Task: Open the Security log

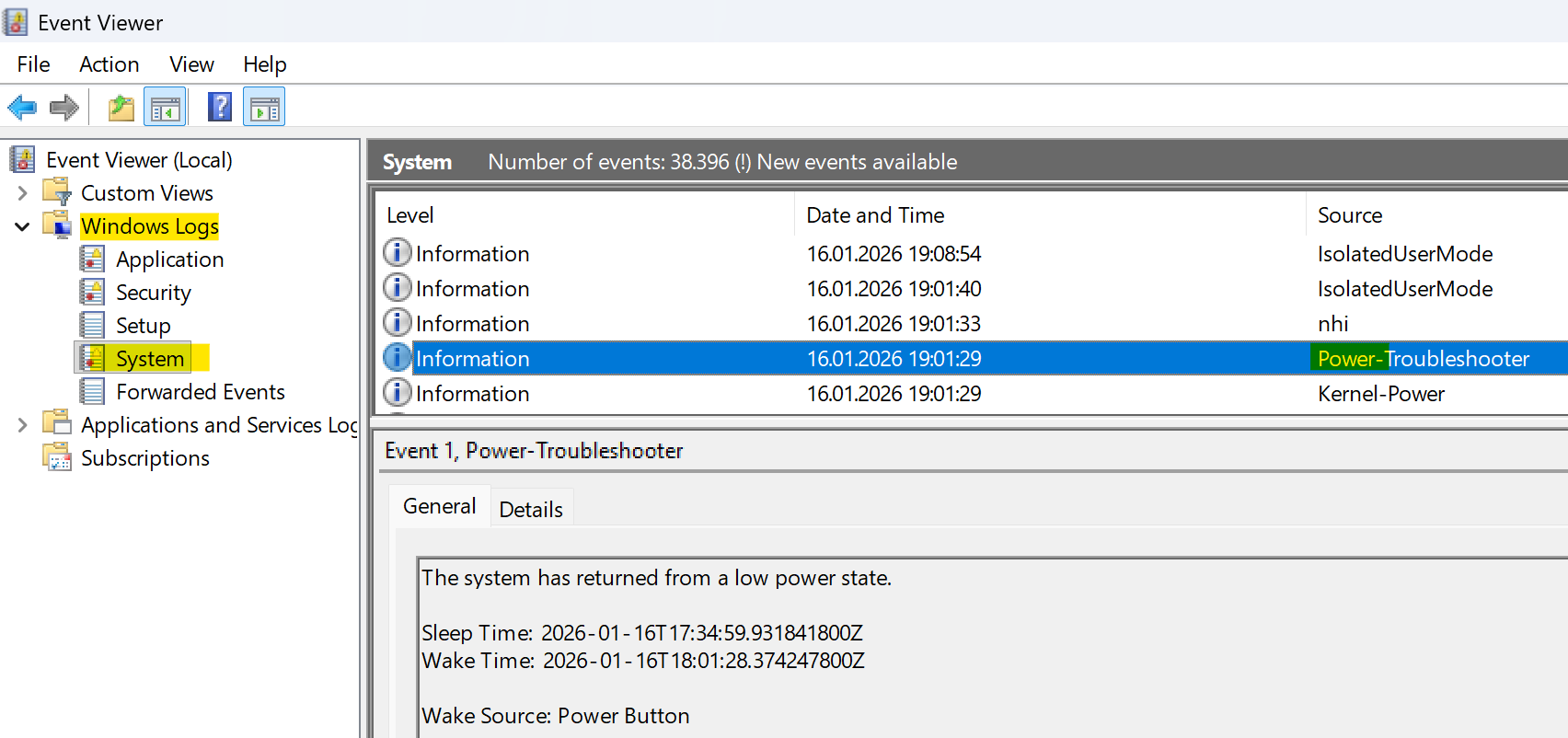Action: [x=153, y=293]
